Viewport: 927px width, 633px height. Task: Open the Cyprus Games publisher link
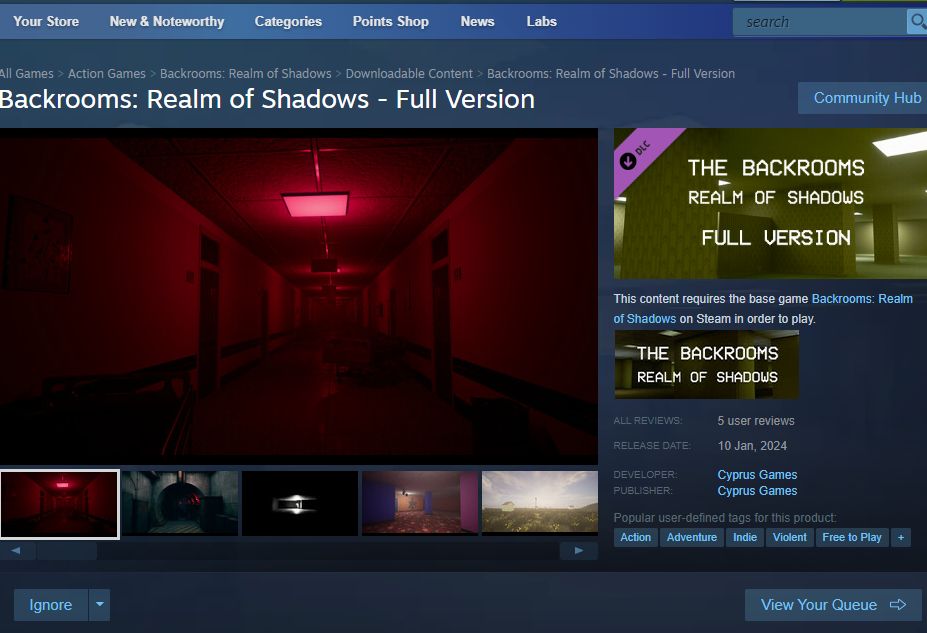757,491
